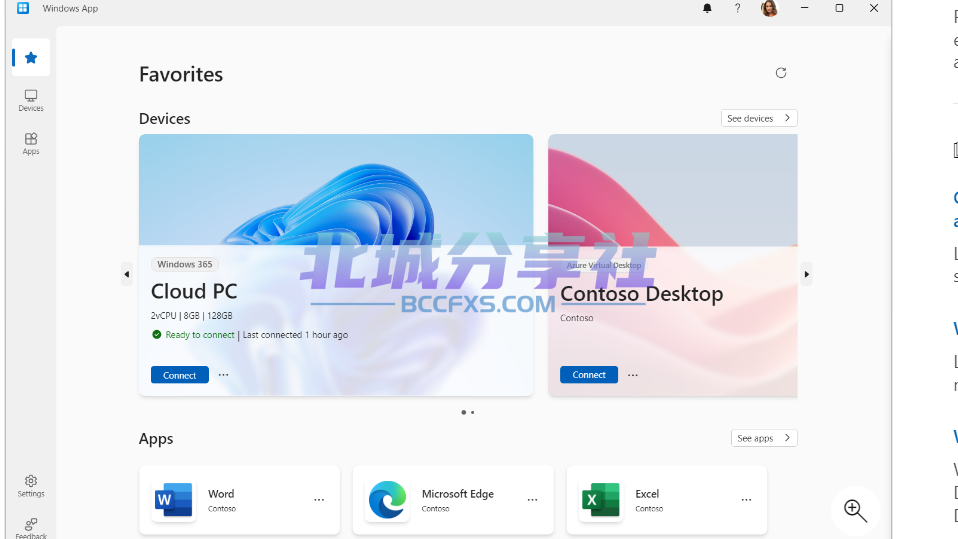Screen dimensions: 958x539
Task: Open more options for Cloud PC
Action: click(224, 375)
